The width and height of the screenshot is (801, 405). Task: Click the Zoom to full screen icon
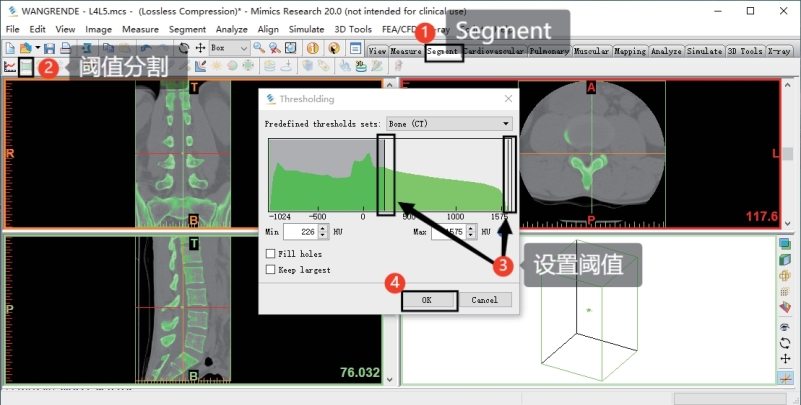pos(291,48)
